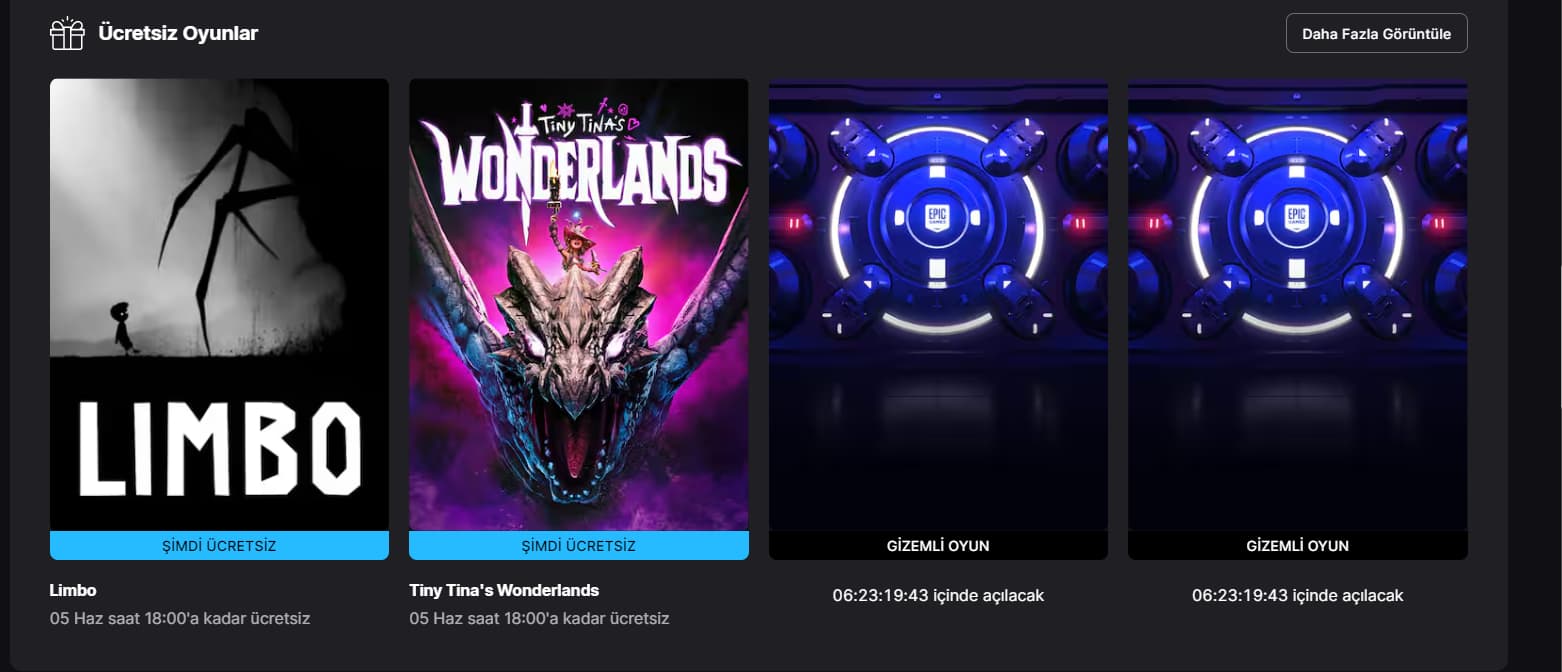Click the countdown timer under second mystery game
This screenshot has height=672, width=1562.
(x=1298, y=595)
